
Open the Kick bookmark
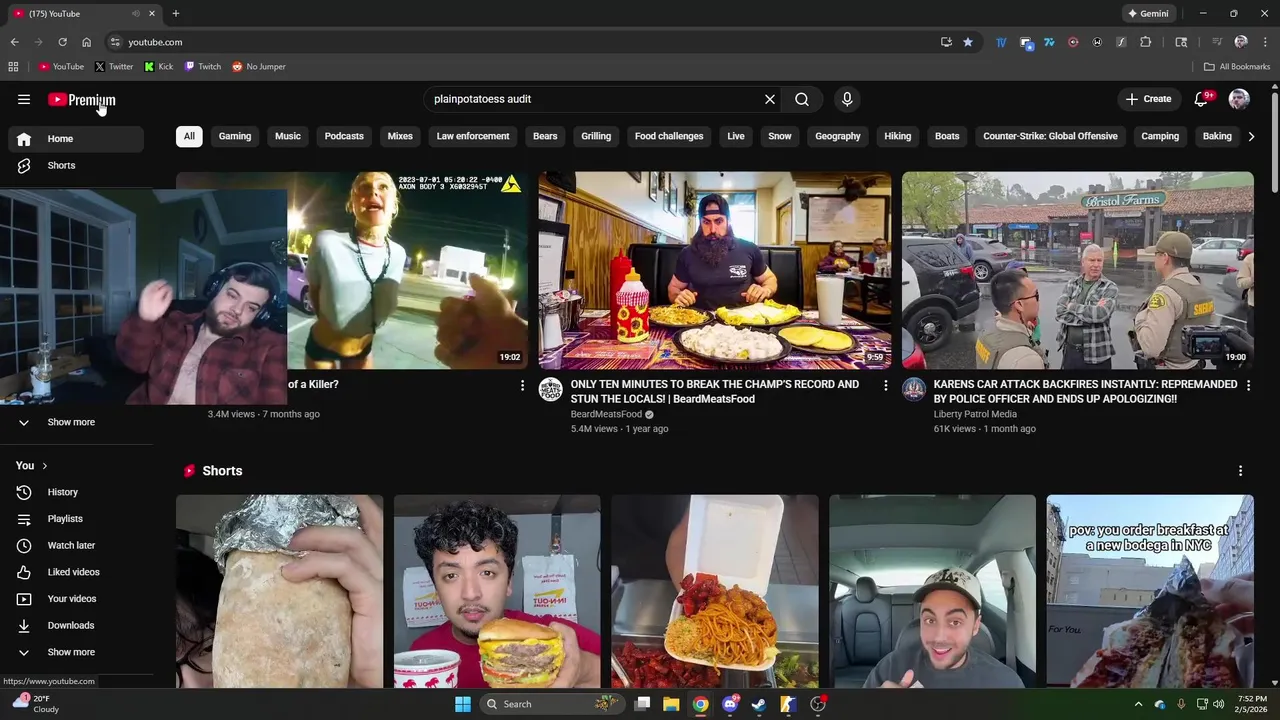159,67
